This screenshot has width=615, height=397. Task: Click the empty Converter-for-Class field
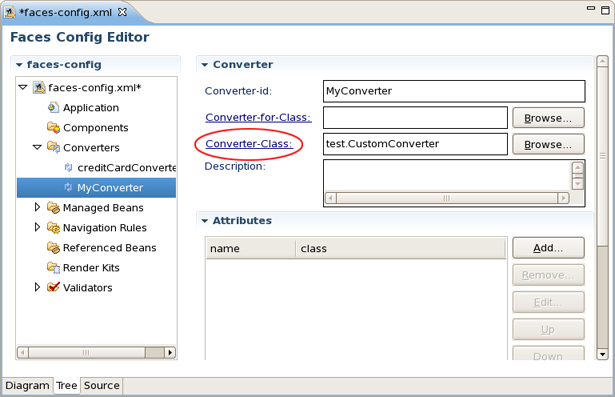pos(415,117)
